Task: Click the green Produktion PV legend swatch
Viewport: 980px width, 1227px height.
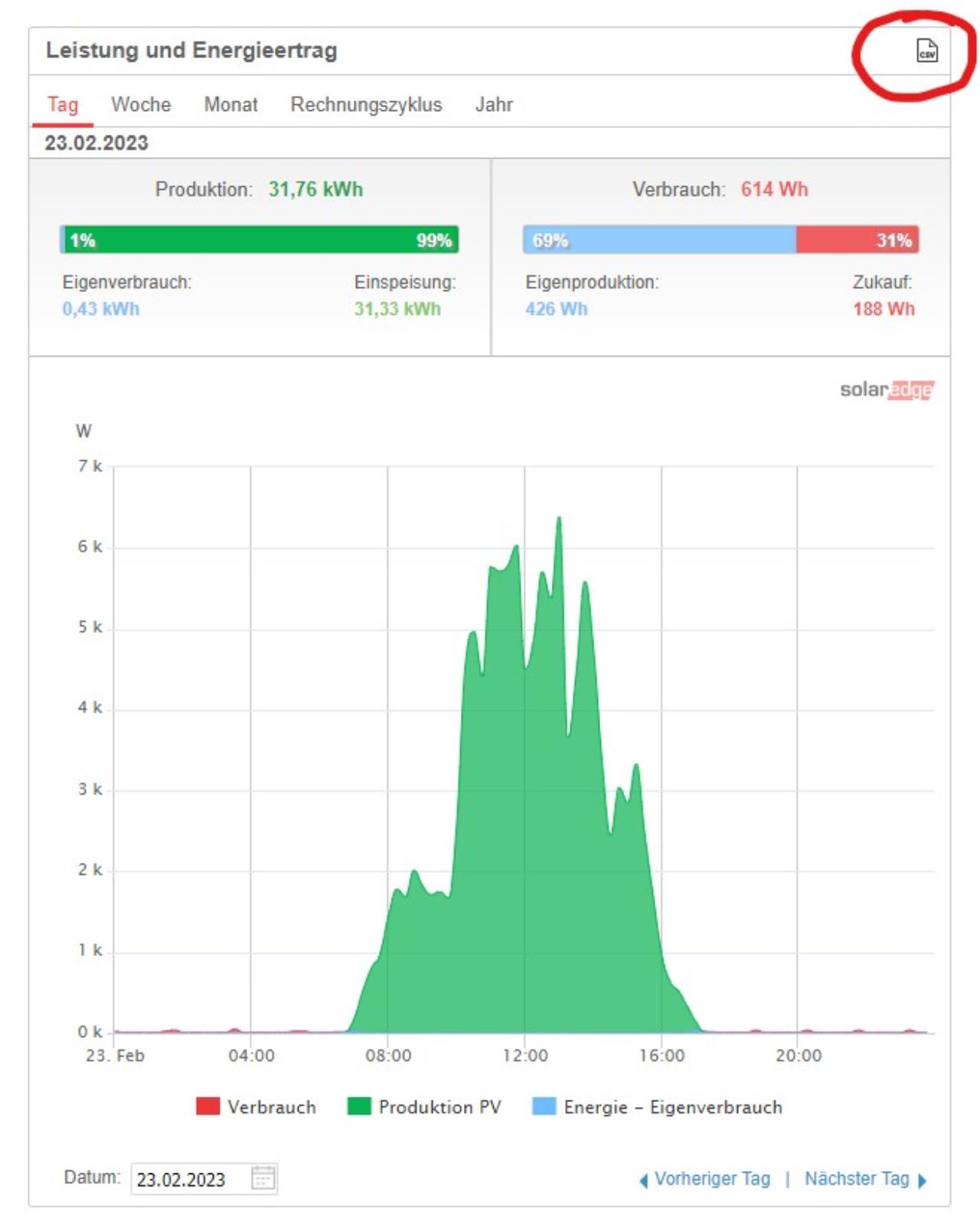Action: click(359, 1106)
